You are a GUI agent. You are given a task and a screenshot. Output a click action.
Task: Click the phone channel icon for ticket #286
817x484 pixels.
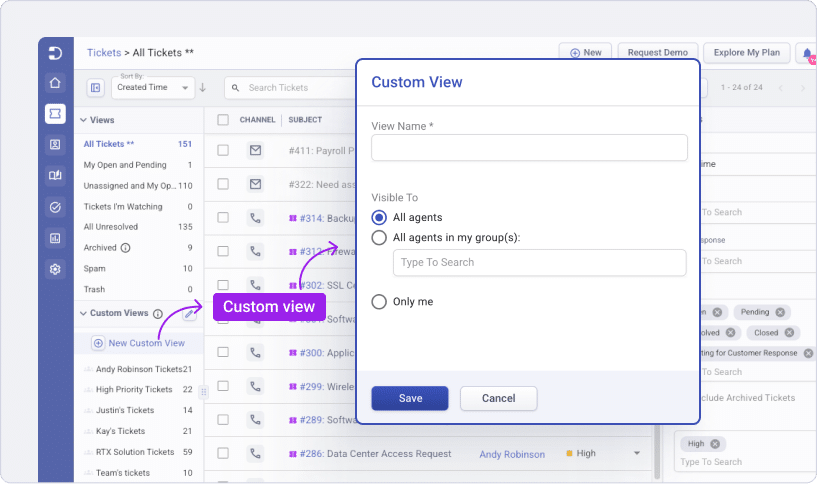pyautogui.click(x=255, y=454)
